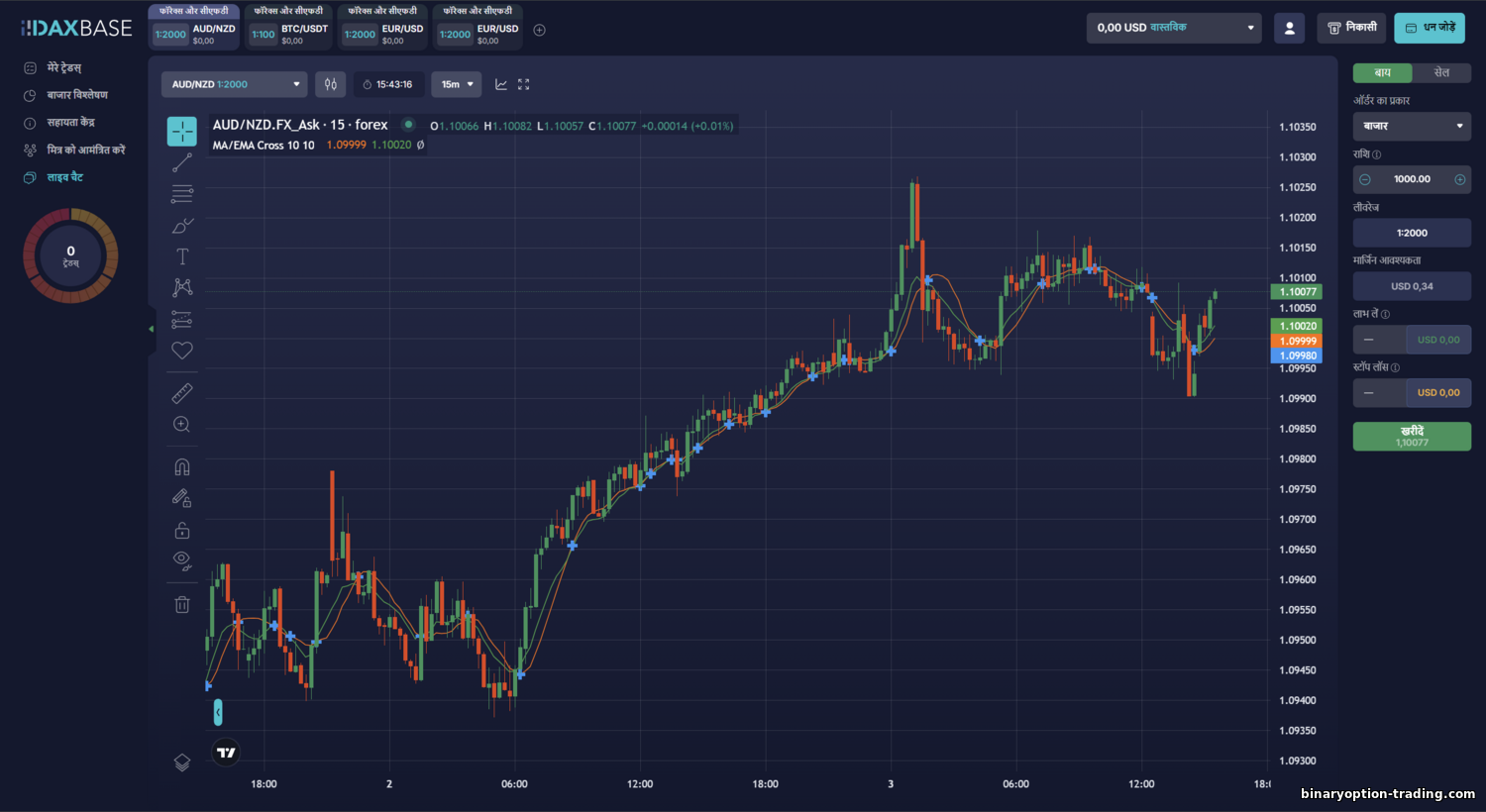1486x812 pixels.
Task: Select the text annotation tool
Action: tap(182, 256)
